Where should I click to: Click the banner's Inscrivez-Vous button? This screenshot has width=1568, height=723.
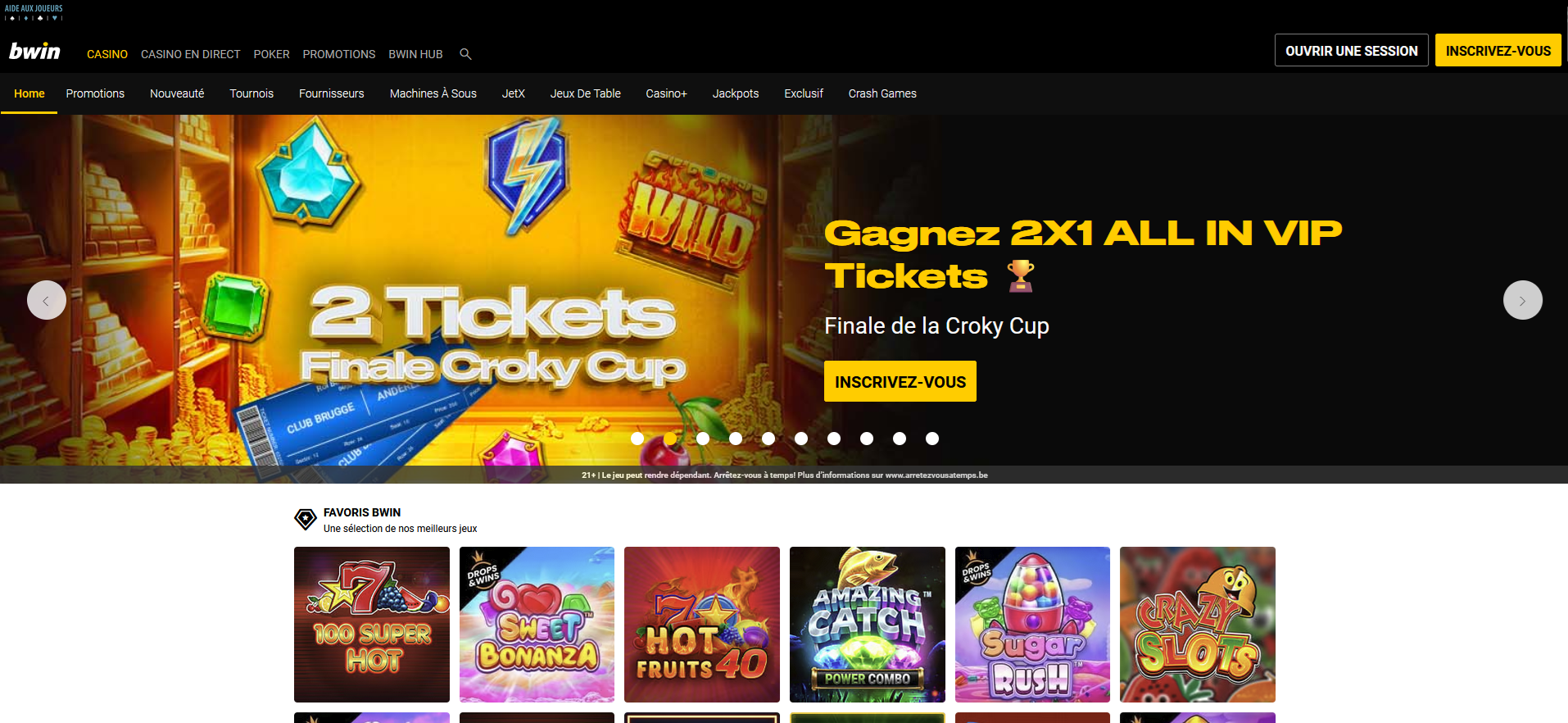click(x=900, y=381)
